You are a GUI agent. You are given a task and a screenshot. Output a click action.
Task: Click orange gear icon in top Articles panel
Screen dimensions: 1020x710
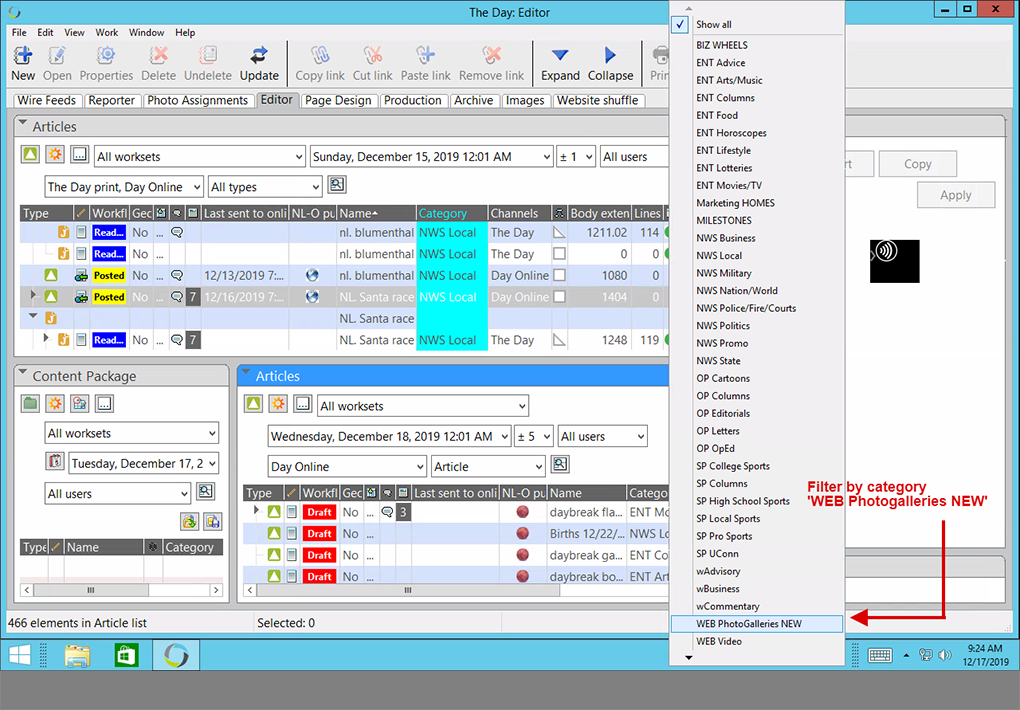(55, 155)
